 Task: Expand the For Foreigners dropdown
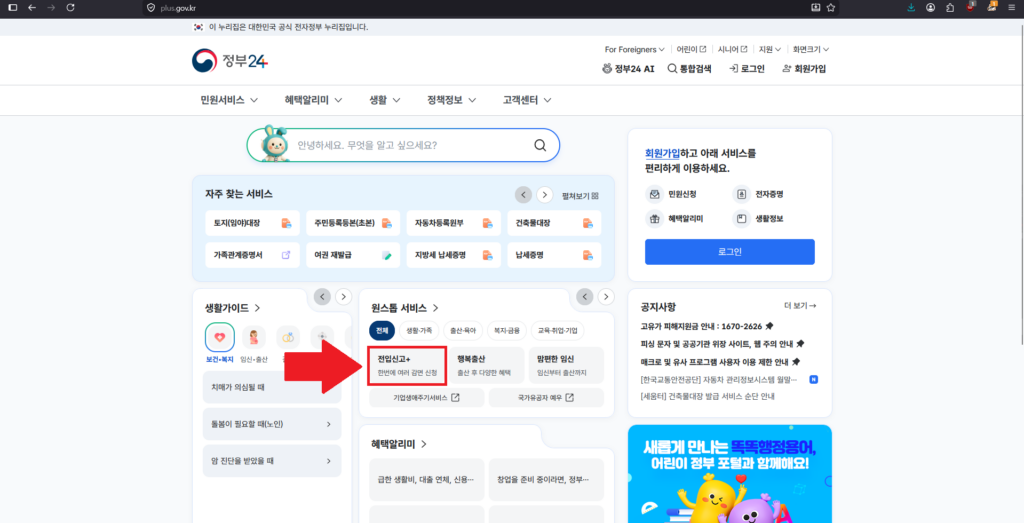coord(634,50)
